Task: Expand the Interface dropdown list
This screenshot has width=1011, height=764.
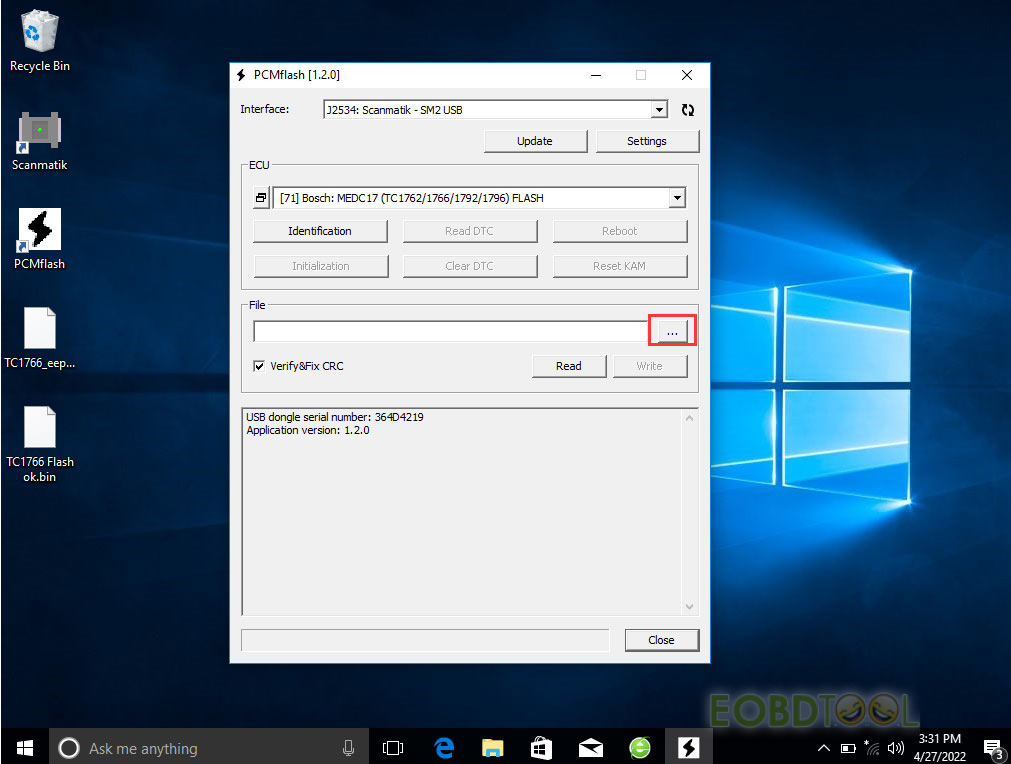Action: point(659,110)
